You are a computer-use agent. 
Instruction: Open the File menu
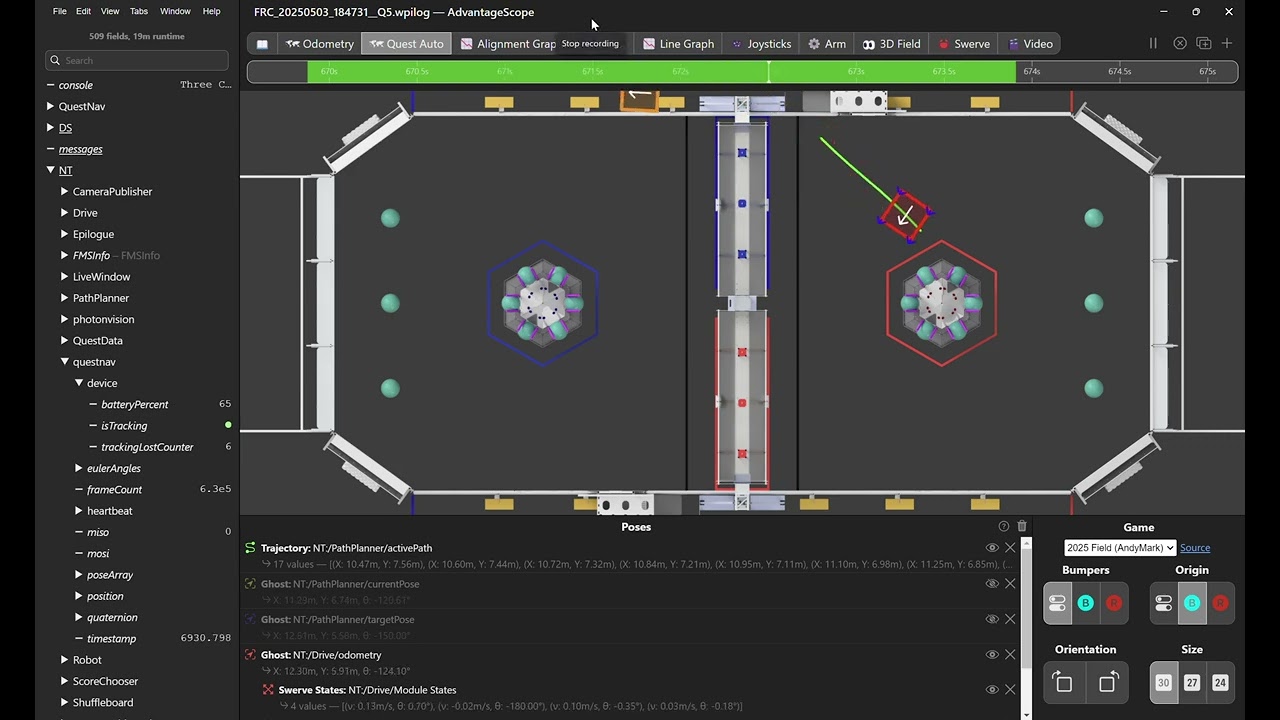59,11
